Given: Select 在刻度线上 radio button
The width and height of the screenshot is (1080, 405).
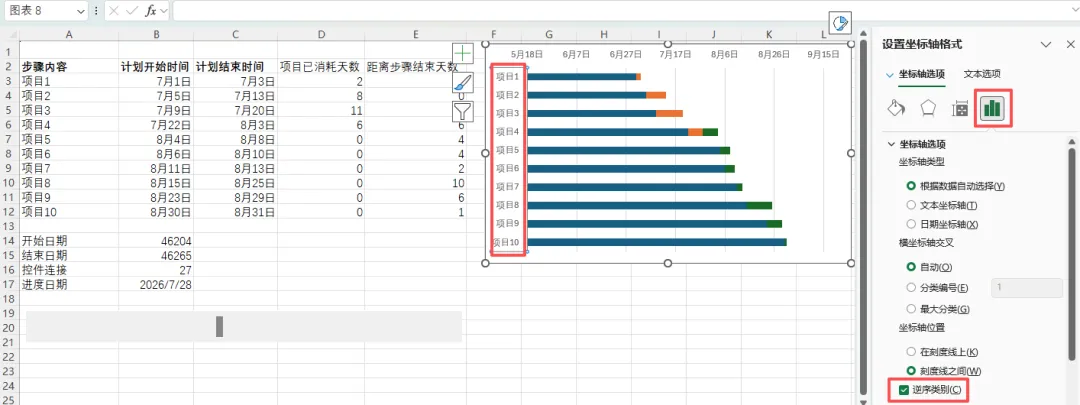Looking at the screenshot, I should coord(911,352).
